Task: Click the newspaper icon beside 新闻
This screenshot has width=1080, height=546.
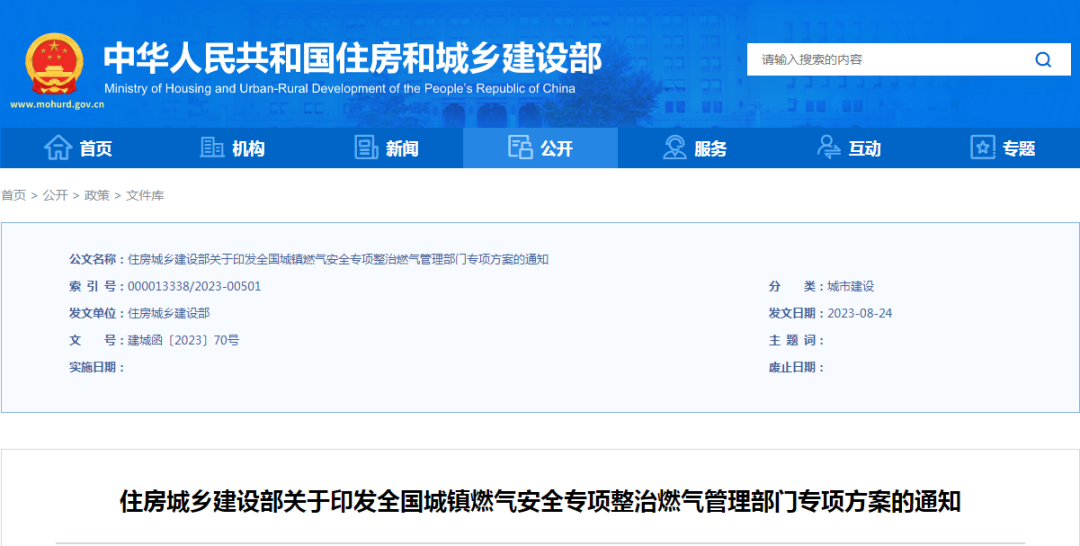Action: pyautogui.click(x=366, y=147)
